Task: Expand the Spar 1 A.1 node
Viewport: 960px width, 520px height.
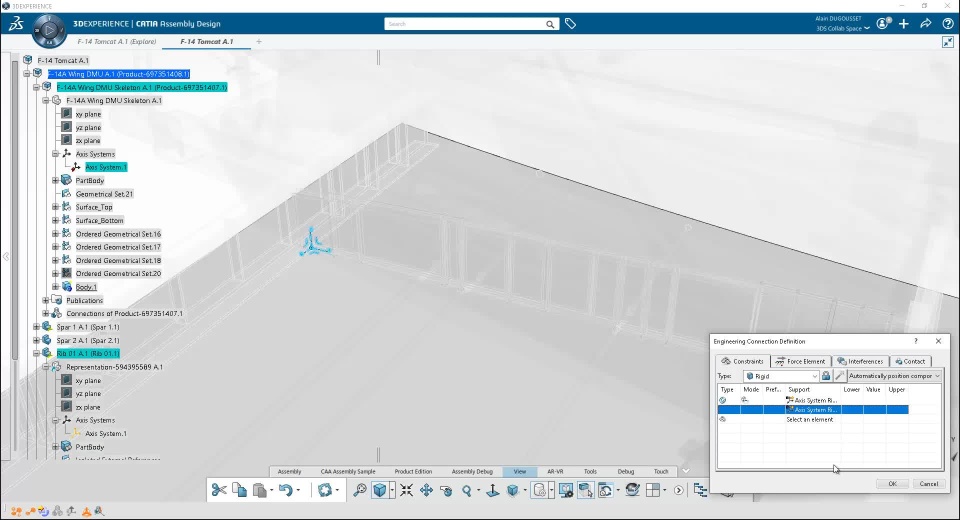Action: (x=37, y=327)
